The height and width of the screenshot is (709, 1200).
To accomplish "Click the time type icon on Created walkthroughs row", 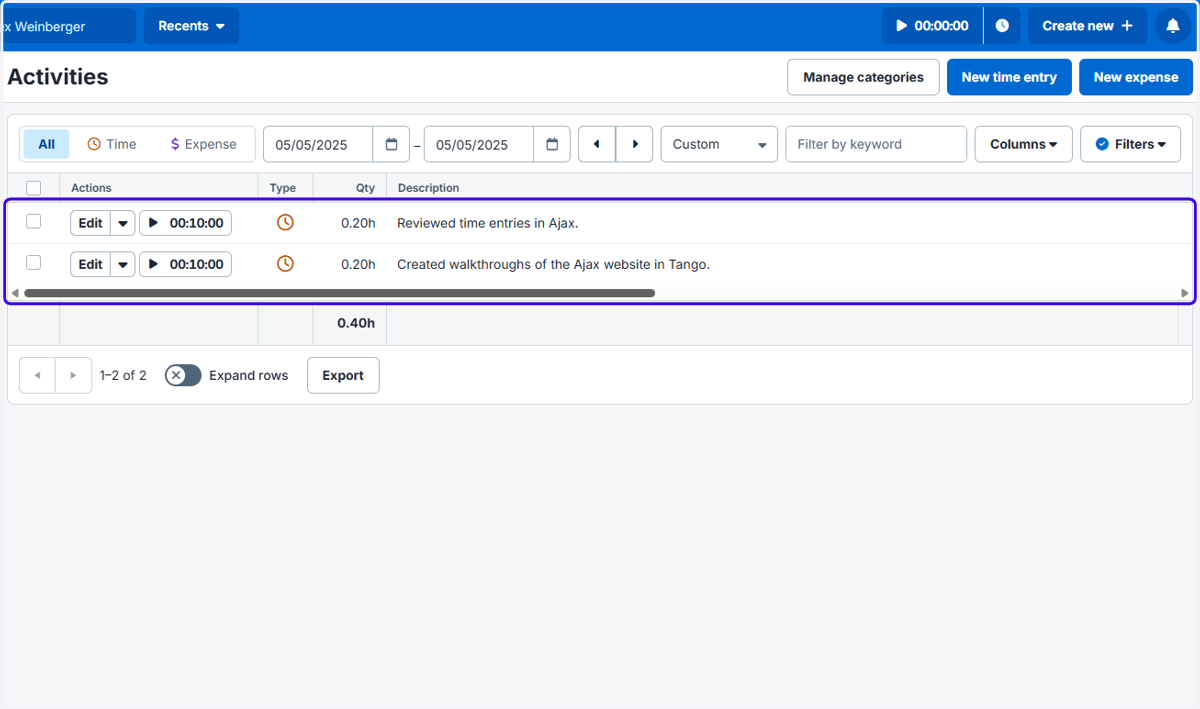I will point(285,263).
